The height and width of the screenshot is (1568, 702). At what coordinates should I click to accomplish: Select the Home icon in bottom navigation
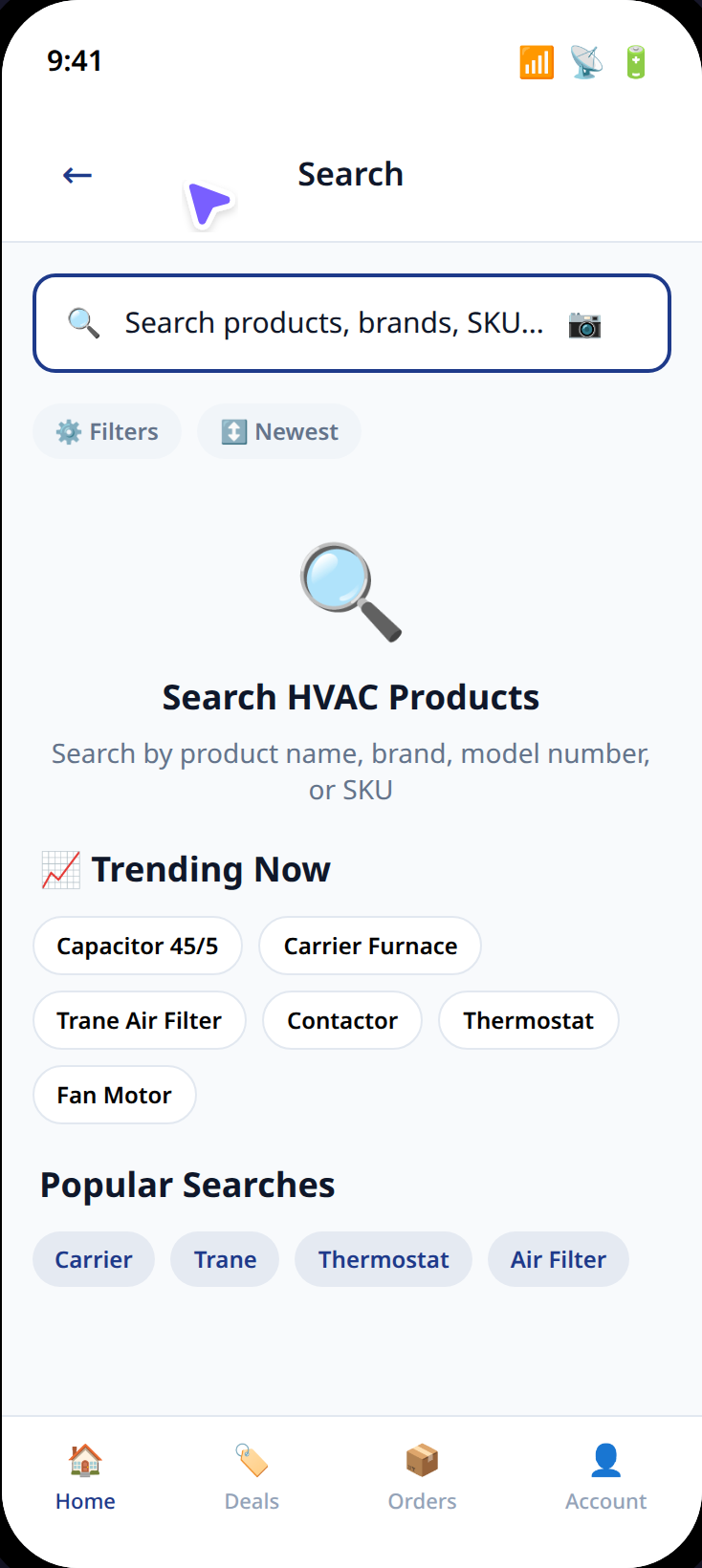click(84, 1460)
